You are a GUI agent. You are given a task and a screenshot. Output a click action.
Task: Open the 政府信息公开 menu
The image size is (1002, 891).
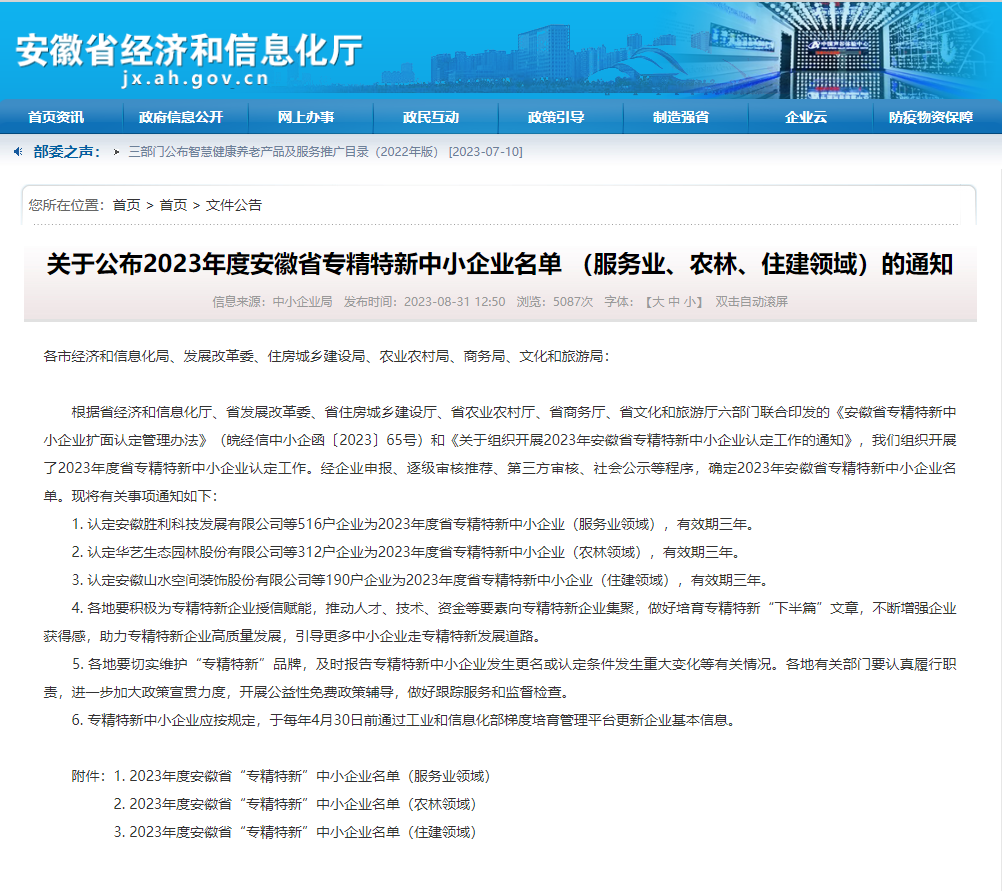click(x=181, y=117)
